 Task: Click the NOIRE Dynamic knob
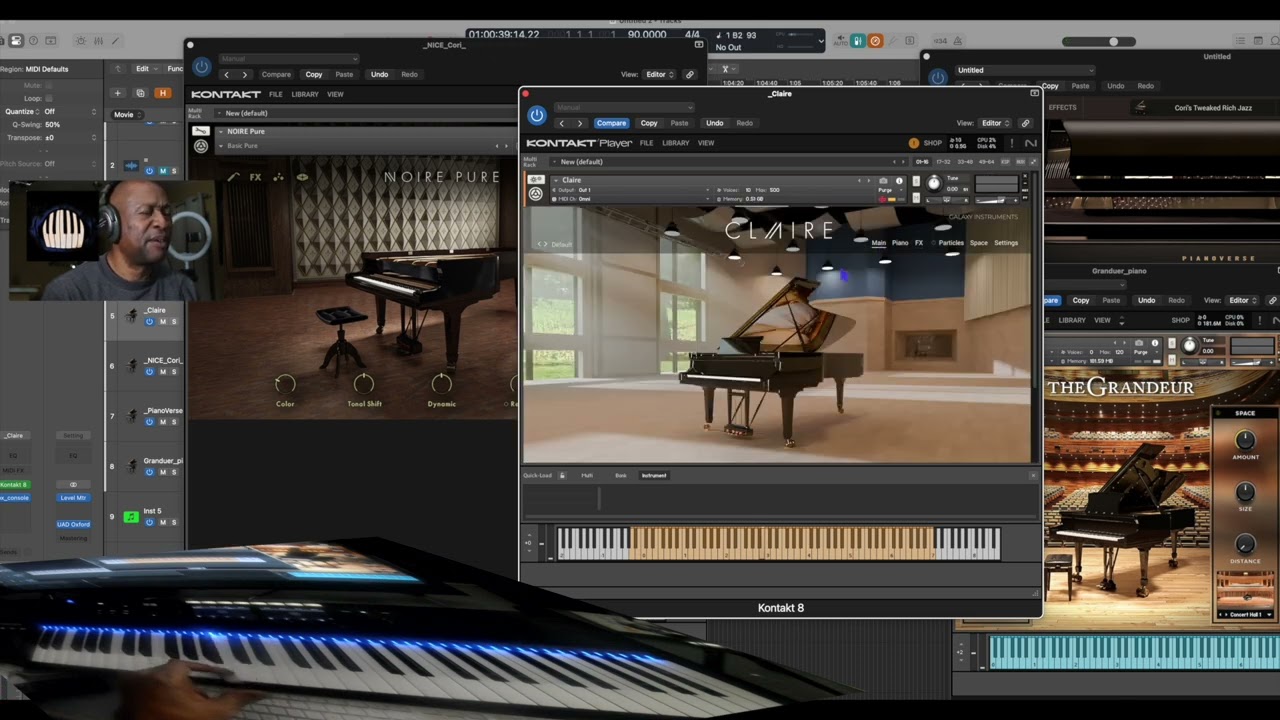tap(441, 384)
